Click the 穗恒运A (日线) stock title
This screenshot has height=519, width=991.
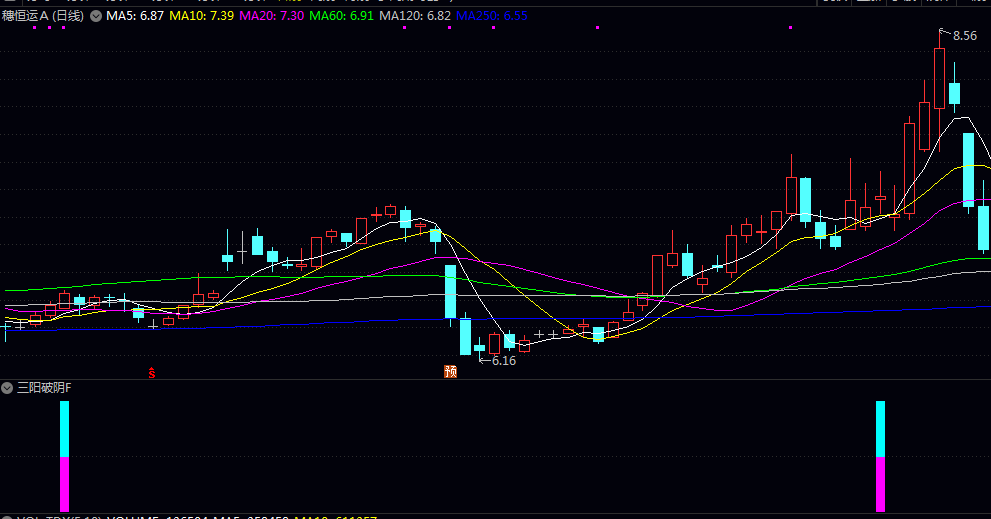[43, 16]
